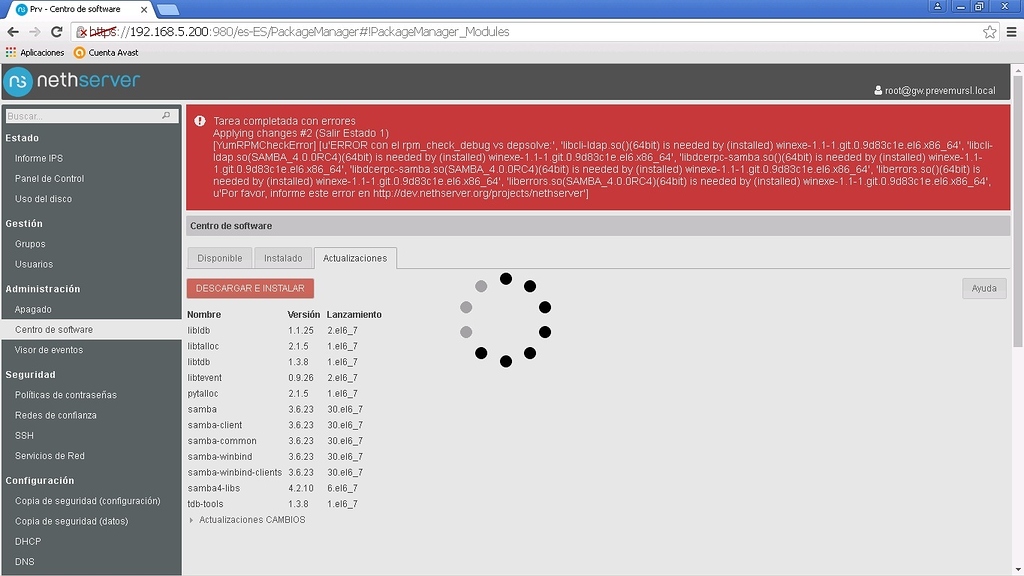
Task: Switch to the Disponible tab
Action: [x=219, y=257]
